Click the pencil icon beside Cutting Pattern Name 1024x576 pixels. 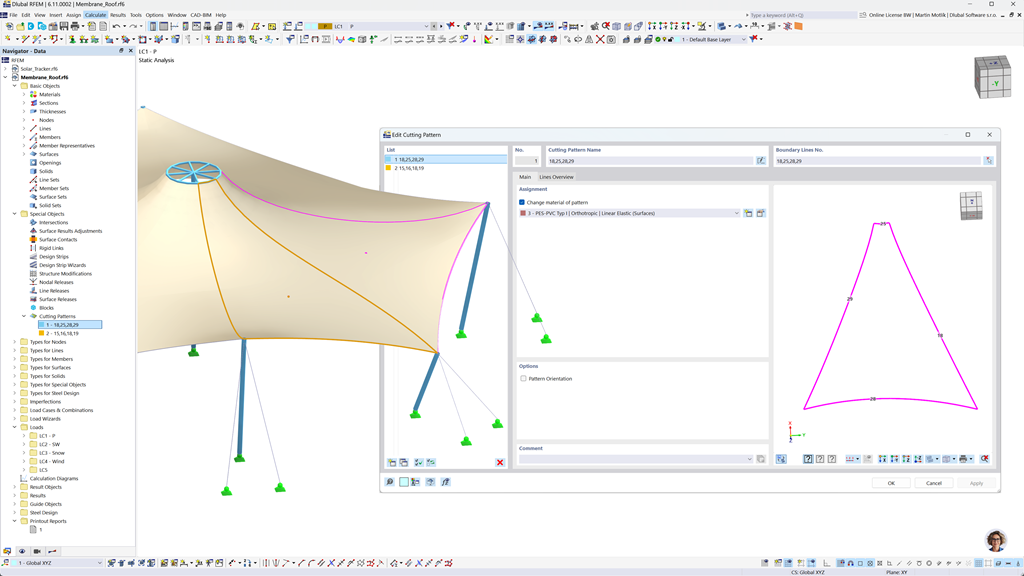pyautogui.click(x=762, y=160)
